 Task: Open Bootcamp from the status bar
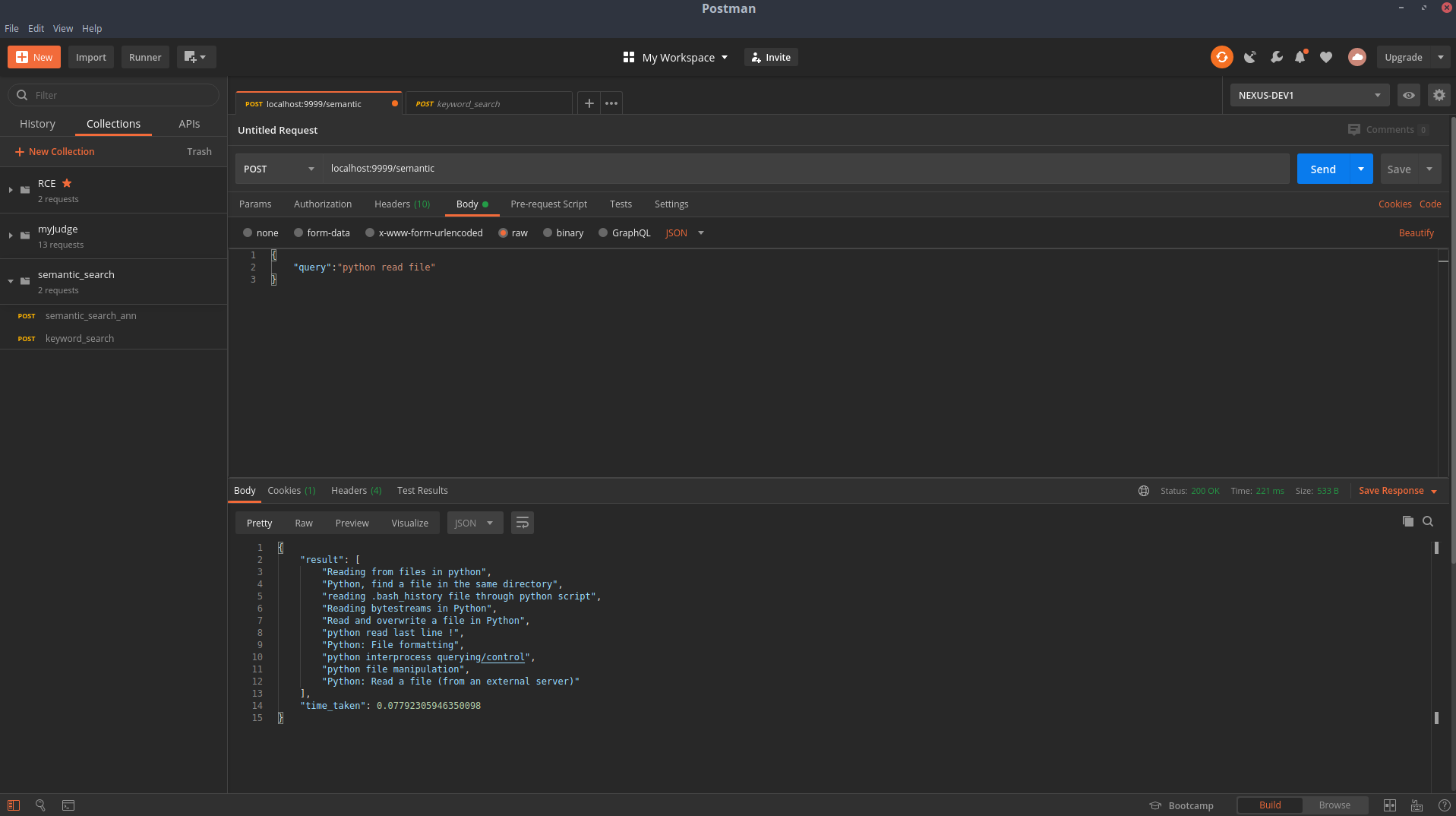[x=1181, y=805]
